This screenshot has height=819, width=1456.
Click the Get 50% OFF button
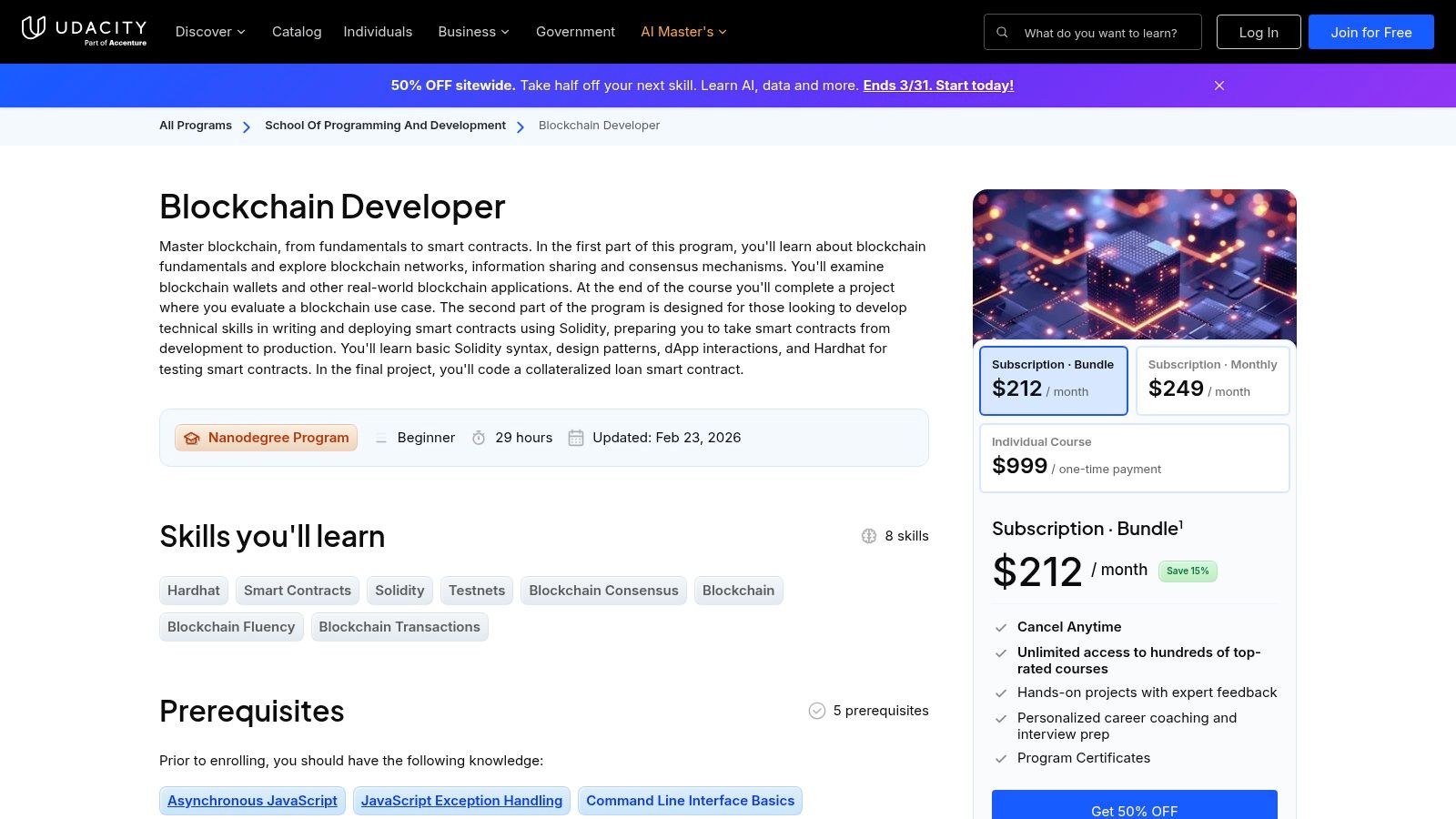point(1135,805)
